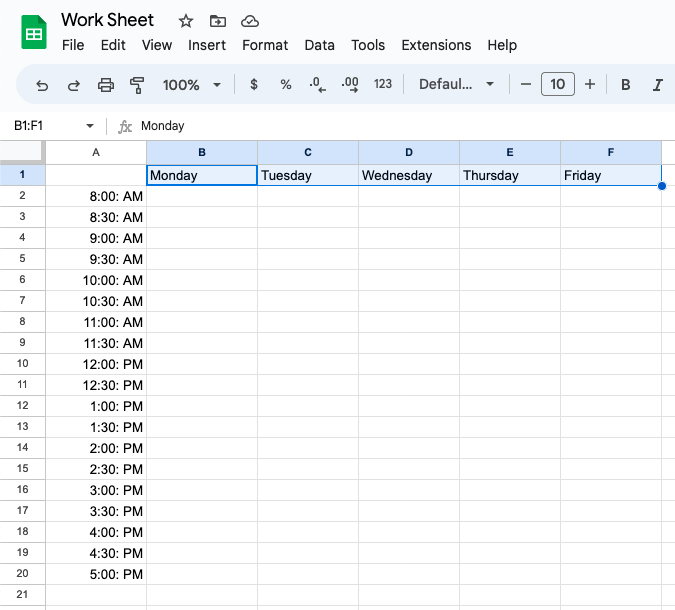Select the 4:30: PM cell
The width and height of the screenshot is (675, 610).
click(96, 553)
